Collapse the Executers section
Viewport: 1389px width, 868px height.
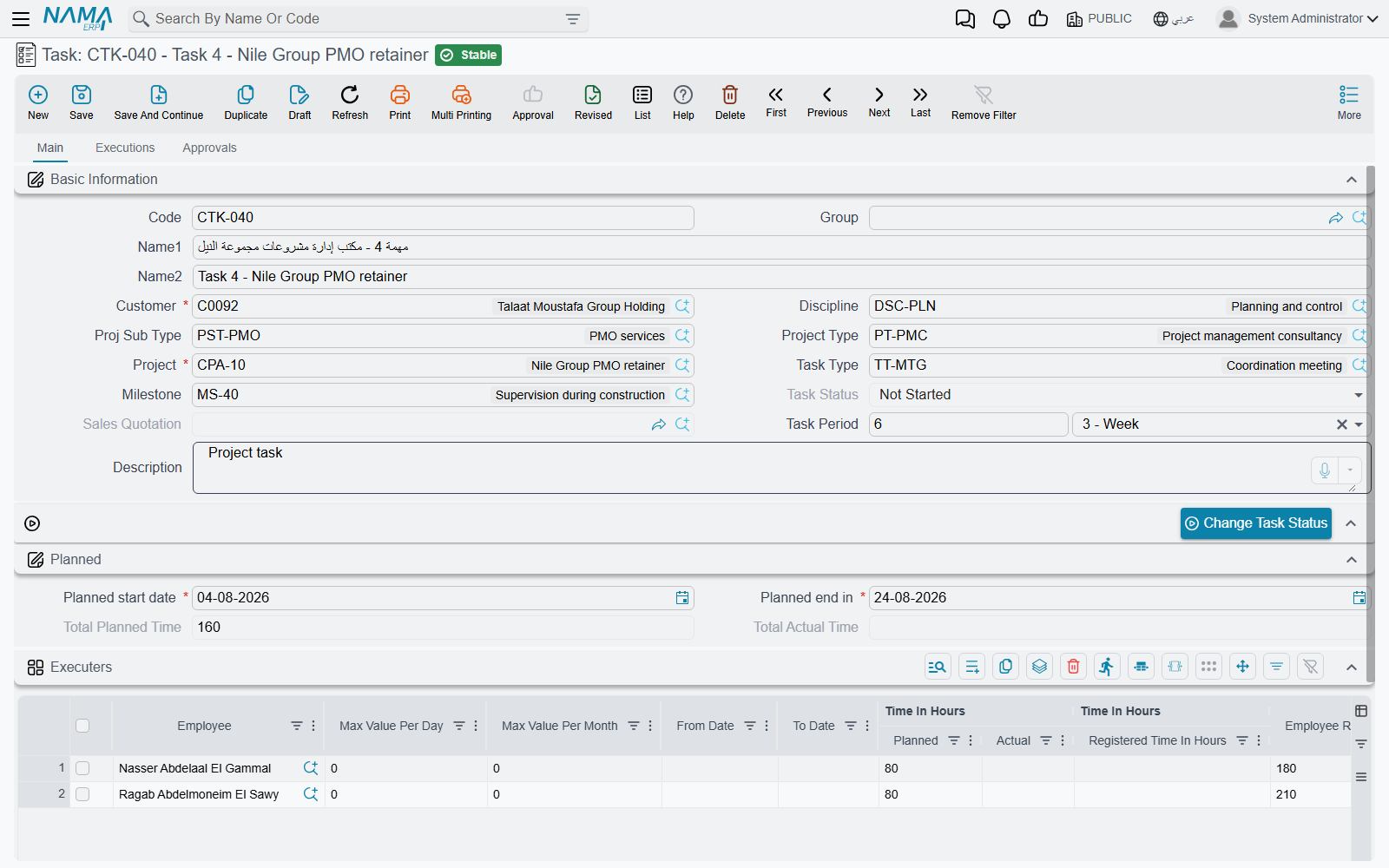pyautogui.click(x=1352, y=667)
